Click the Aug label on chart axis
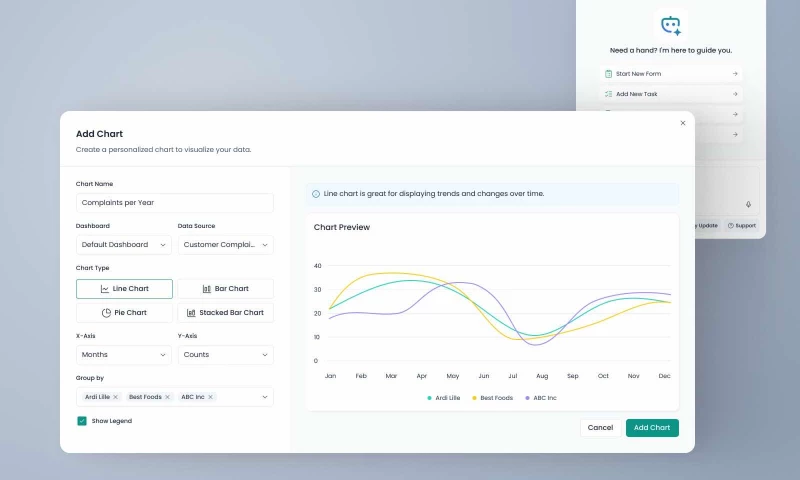800x480 pixels. tap(542, 376)
